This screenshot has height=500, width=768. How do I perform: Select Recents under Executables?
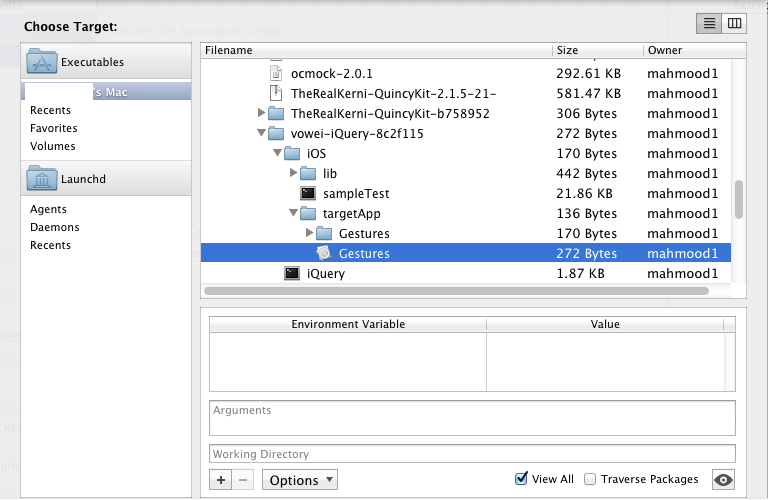click(x=50, y=110)
